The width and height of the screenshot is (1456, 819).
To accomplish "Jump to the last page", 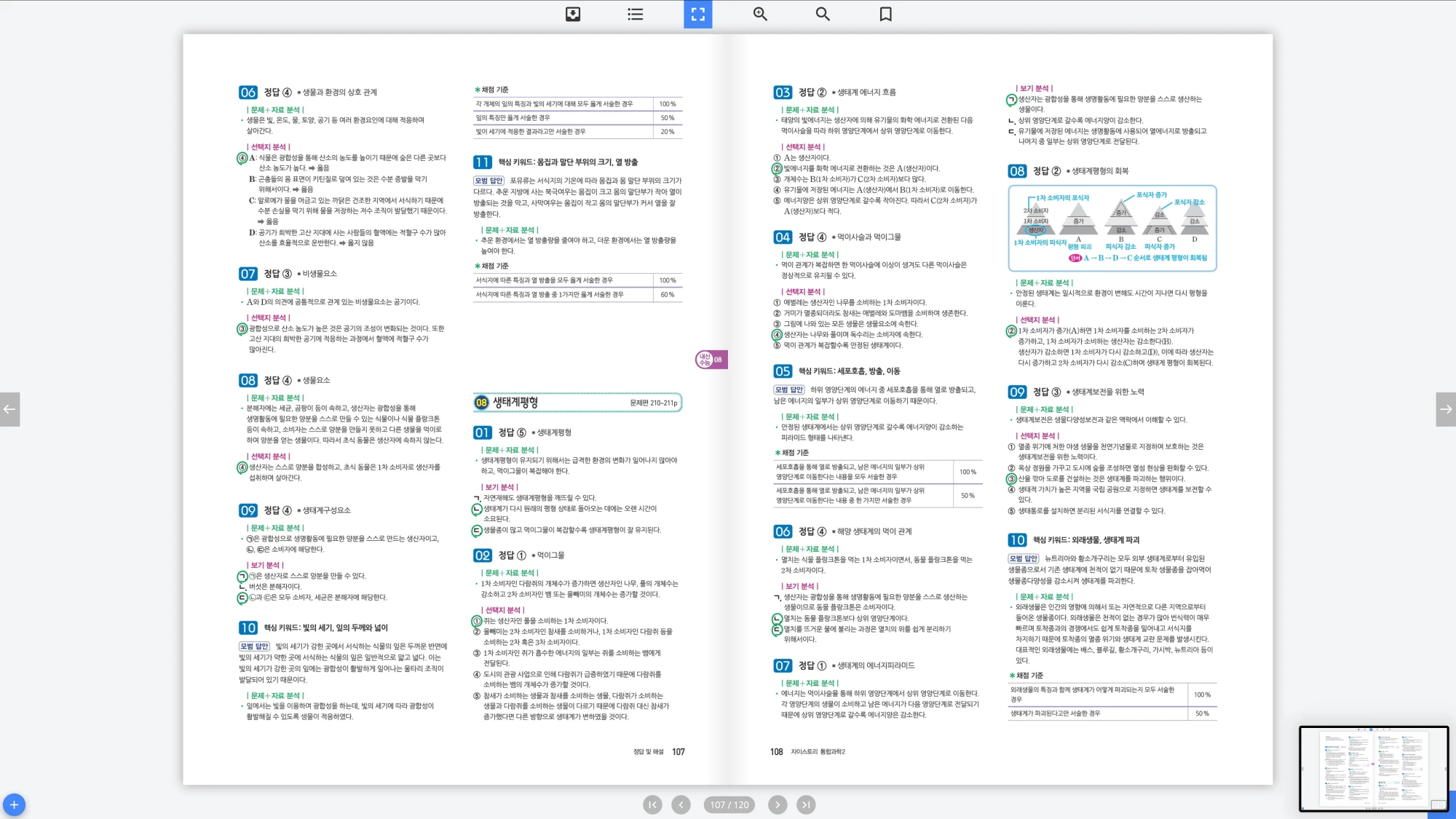I will click(805, 804).
